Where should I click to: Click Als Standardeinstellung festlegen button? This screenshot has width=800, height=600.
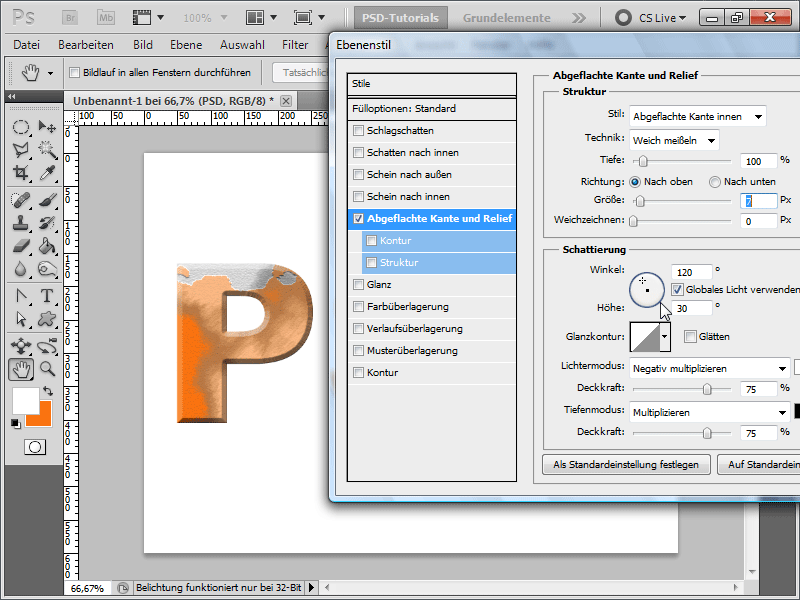tap(626, 465)
